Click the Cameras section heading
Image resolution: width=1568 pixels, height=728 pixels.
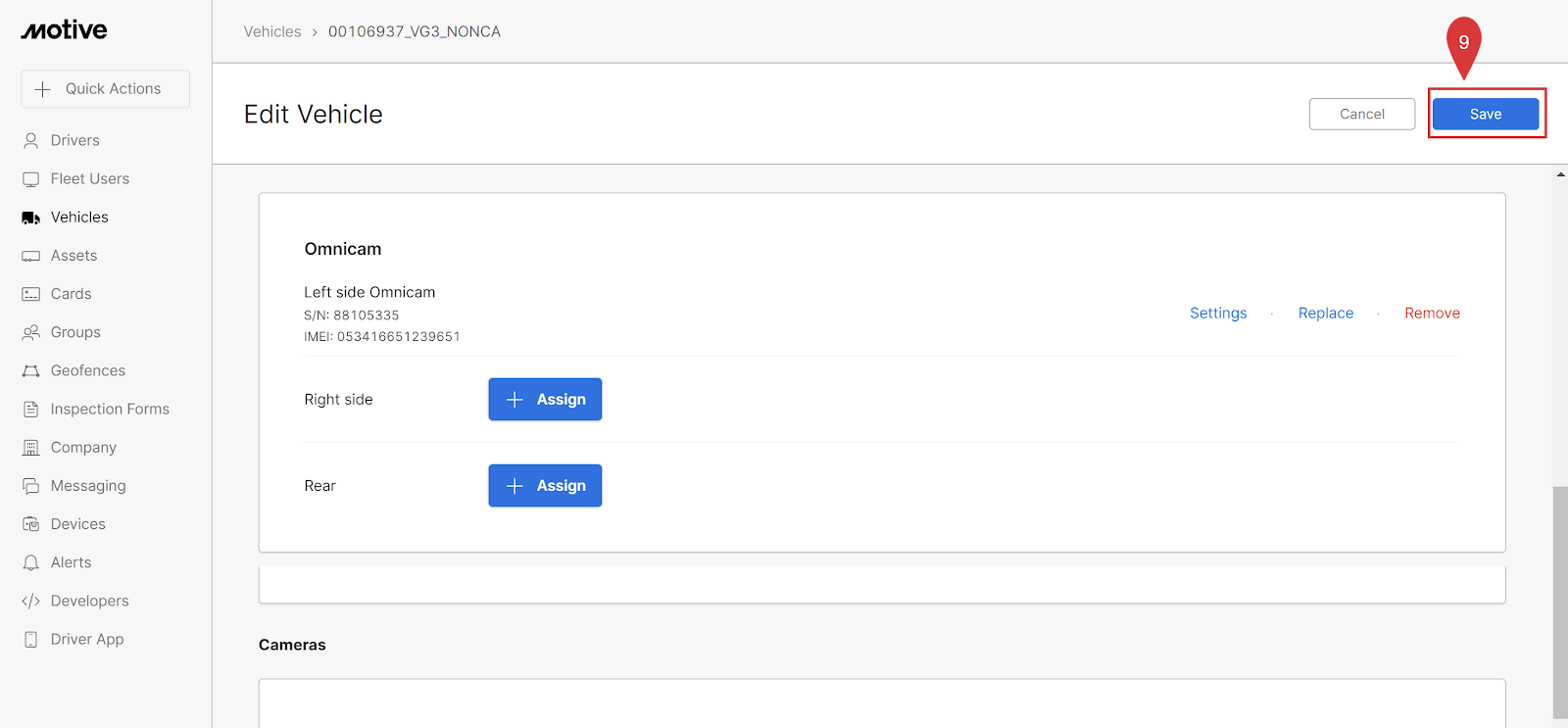292,645
